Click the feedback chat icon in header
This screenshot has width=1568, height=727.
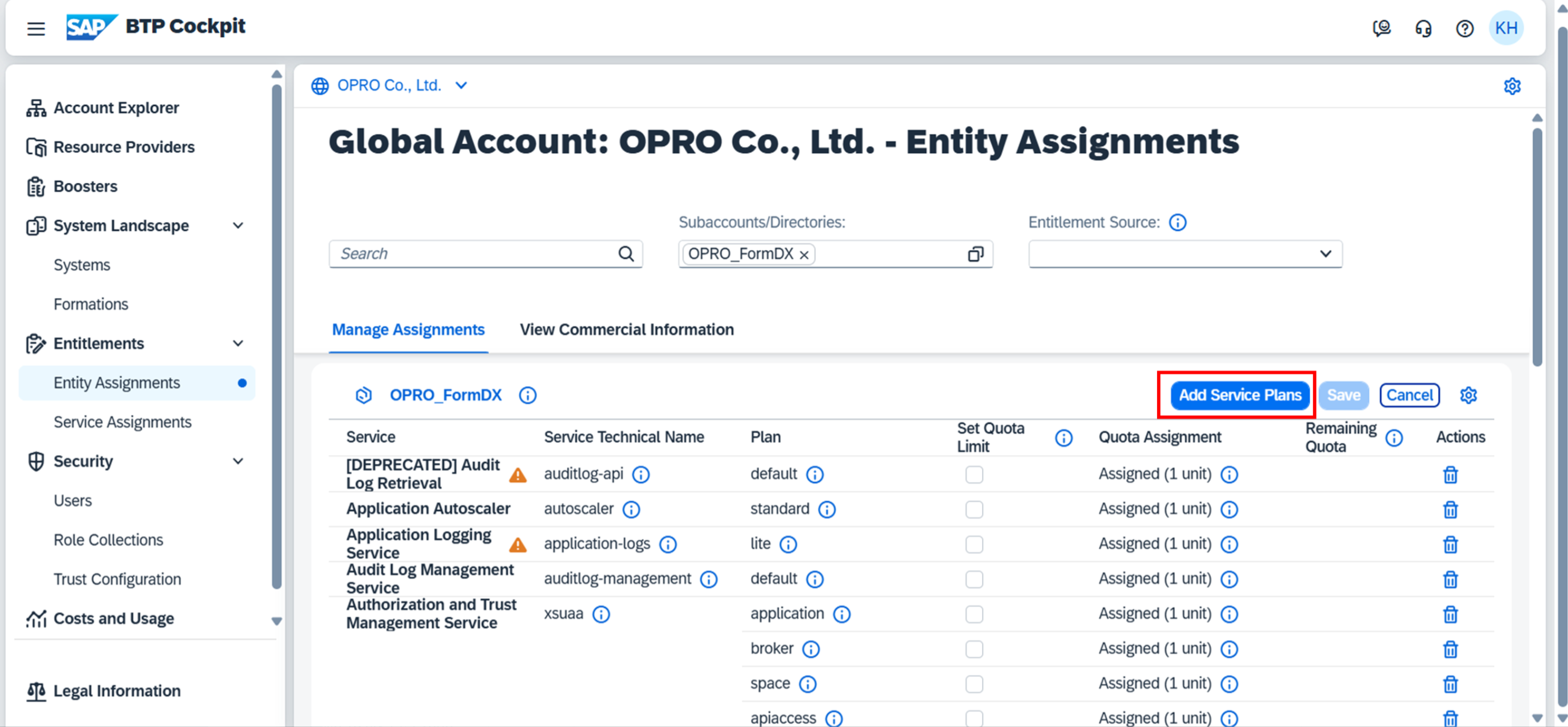click(x=1382, y=28)
